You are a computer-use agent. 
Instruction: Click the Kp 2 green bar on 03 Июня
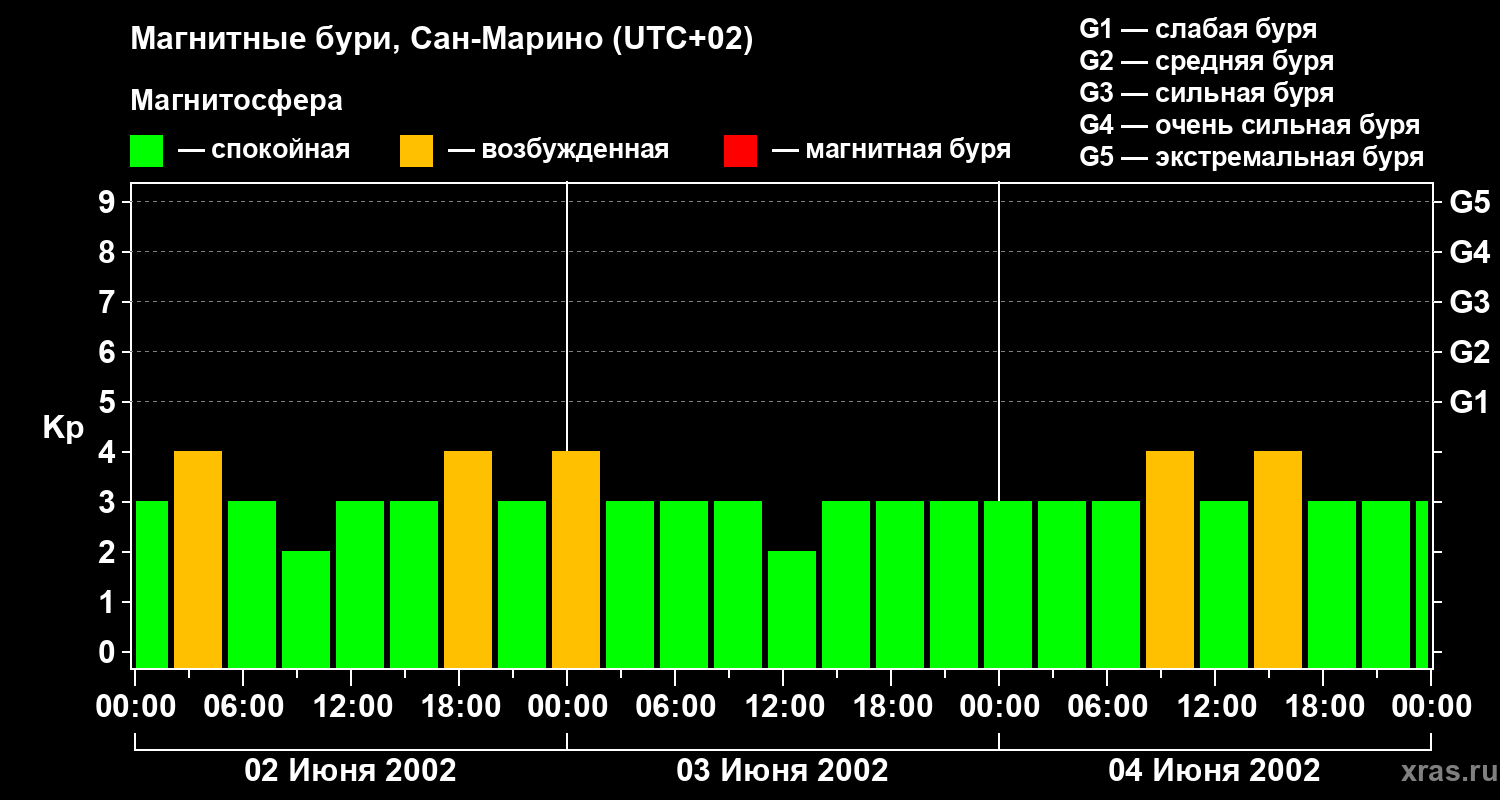[792, 609]
